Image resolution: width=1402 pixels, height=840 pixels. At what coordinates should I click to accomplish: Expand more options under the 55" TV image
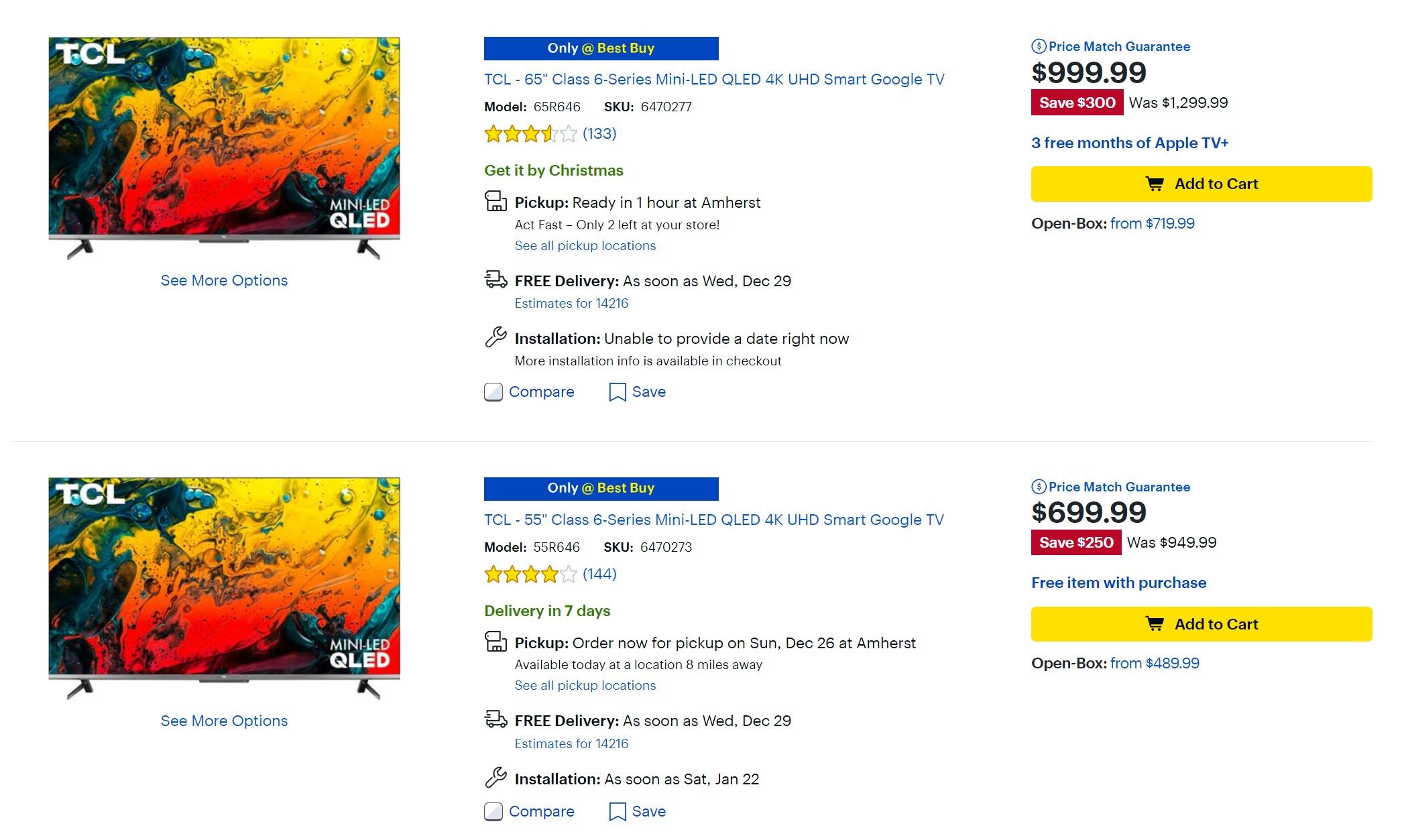tap(223, 721)
